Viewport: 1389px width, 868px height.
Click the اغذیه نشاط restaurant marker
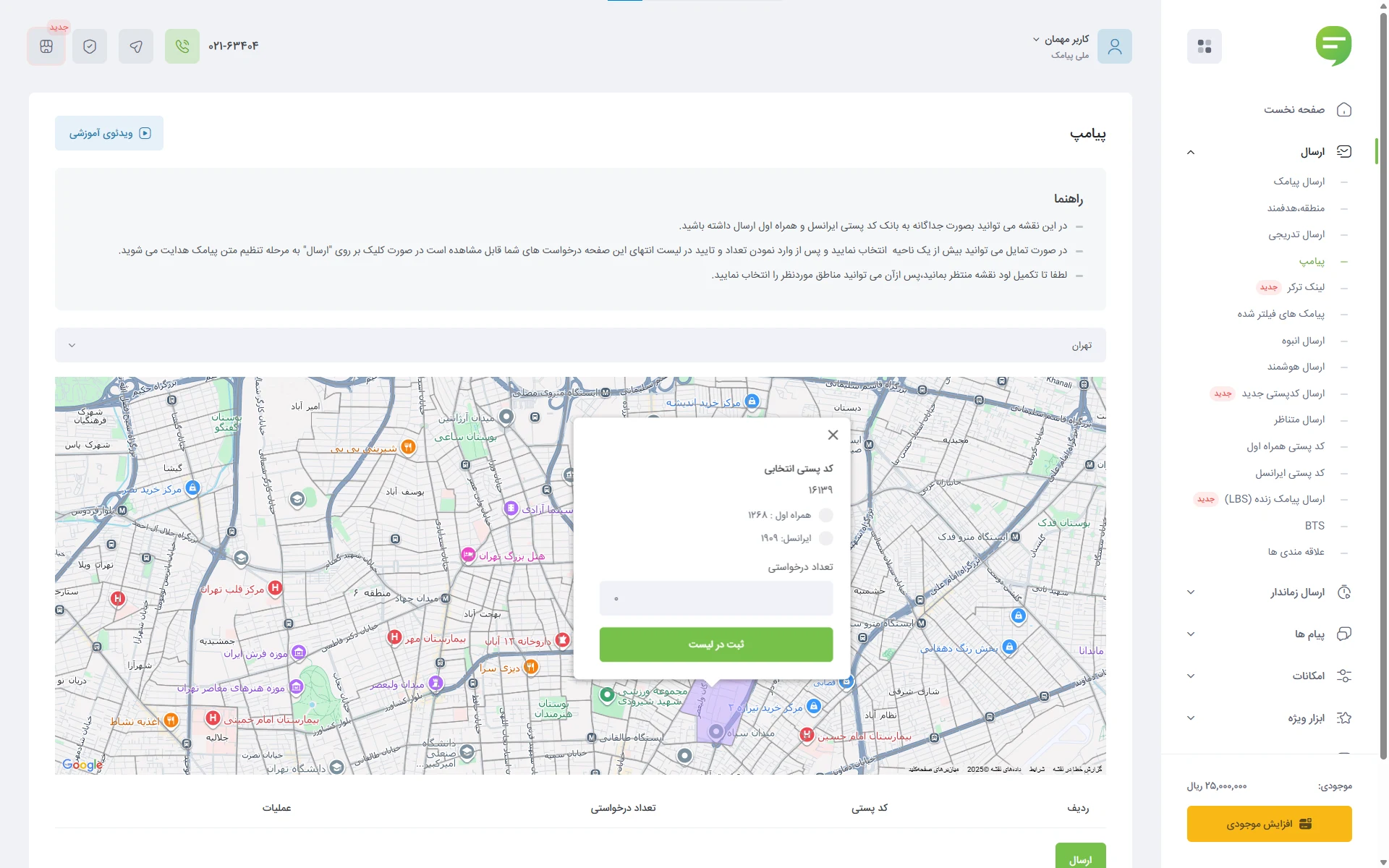171,720
